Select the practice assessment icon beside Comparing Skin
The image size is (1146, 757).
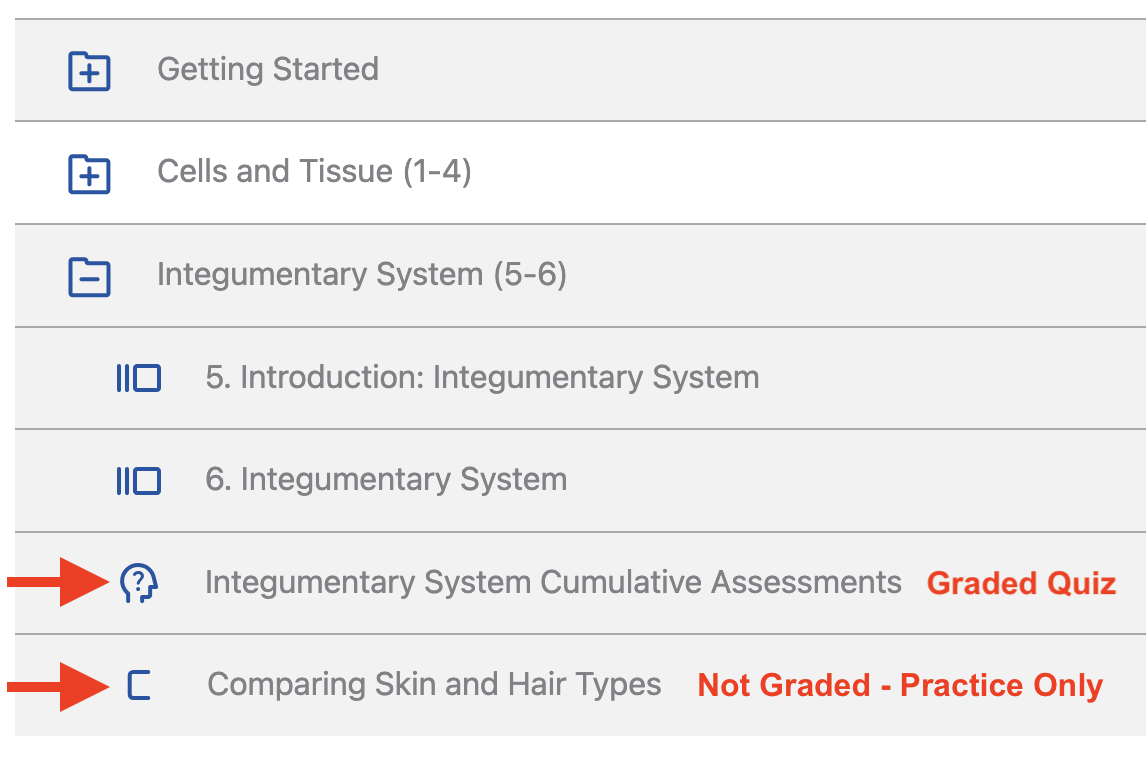[x=139, y=684]
